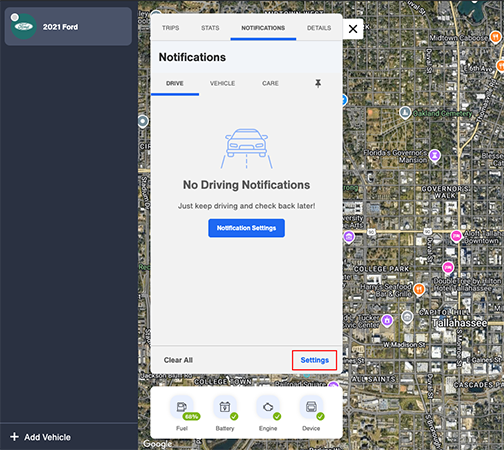Select the Drive notifications sub-tab
The width and height of the screenshot is (504, 450).
click(175, 83)
